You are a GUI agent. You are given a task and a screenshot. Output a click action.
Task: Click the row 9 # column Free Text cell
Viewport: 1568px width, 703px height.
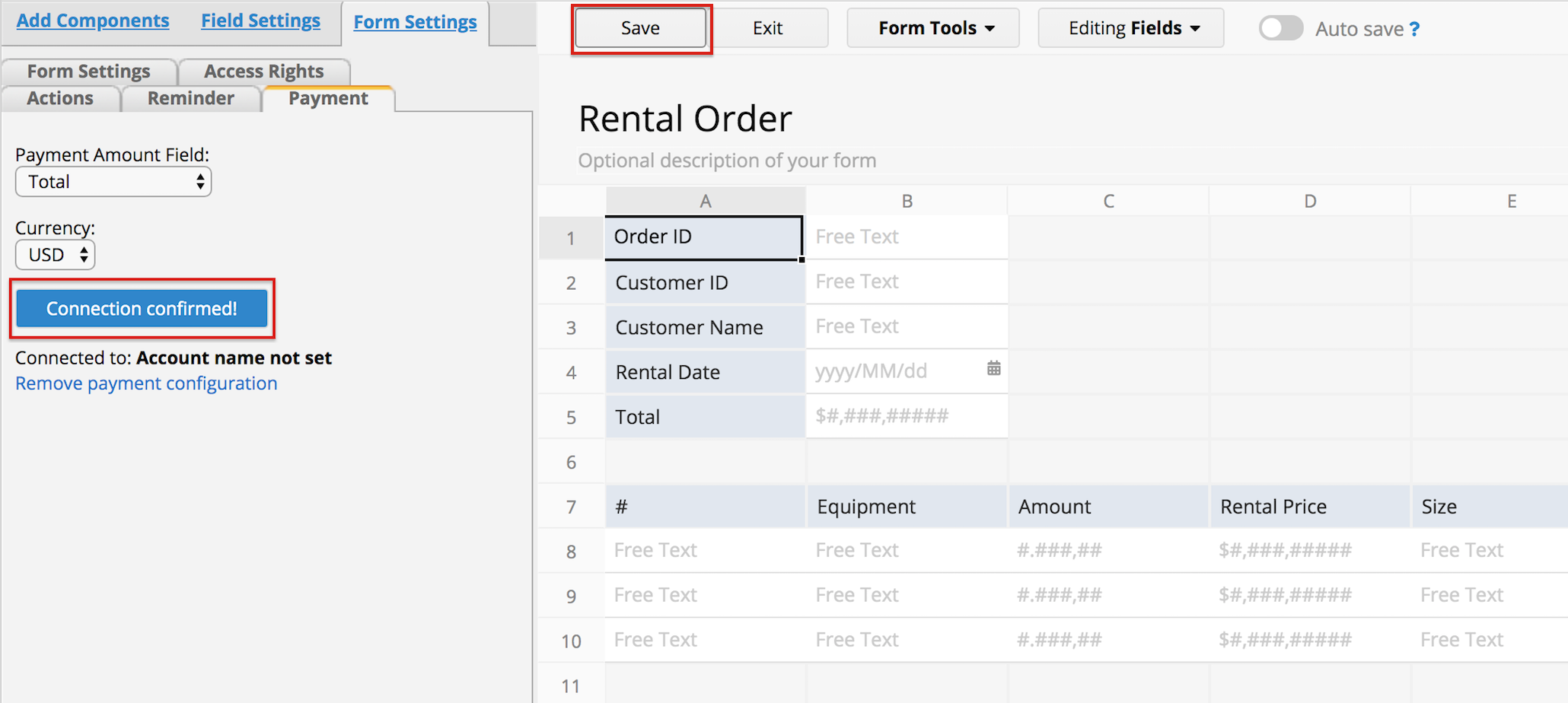point(706,596)
